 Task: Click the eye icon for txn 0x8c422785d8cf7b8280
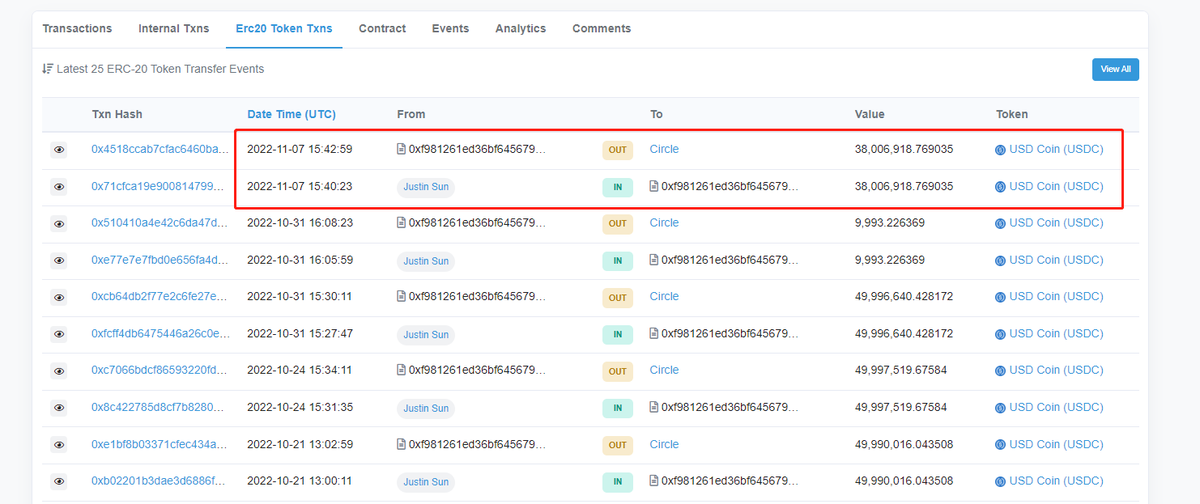coord(59,408)
